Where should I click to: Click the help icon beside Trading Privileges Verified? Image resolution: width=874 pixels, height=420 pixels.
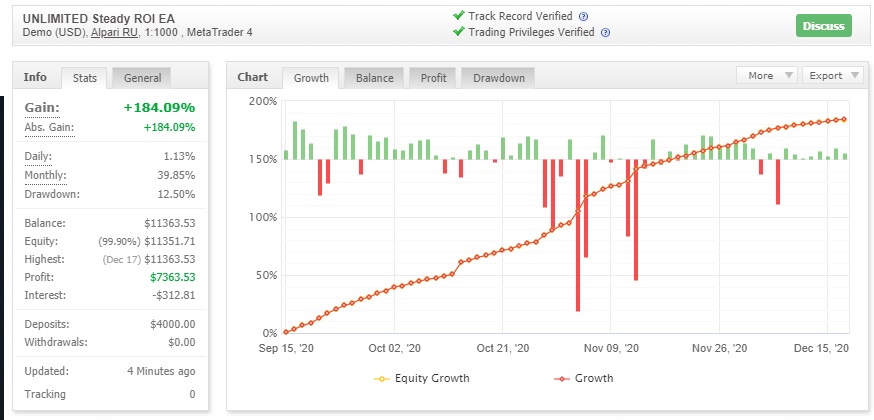click(606, 33)
